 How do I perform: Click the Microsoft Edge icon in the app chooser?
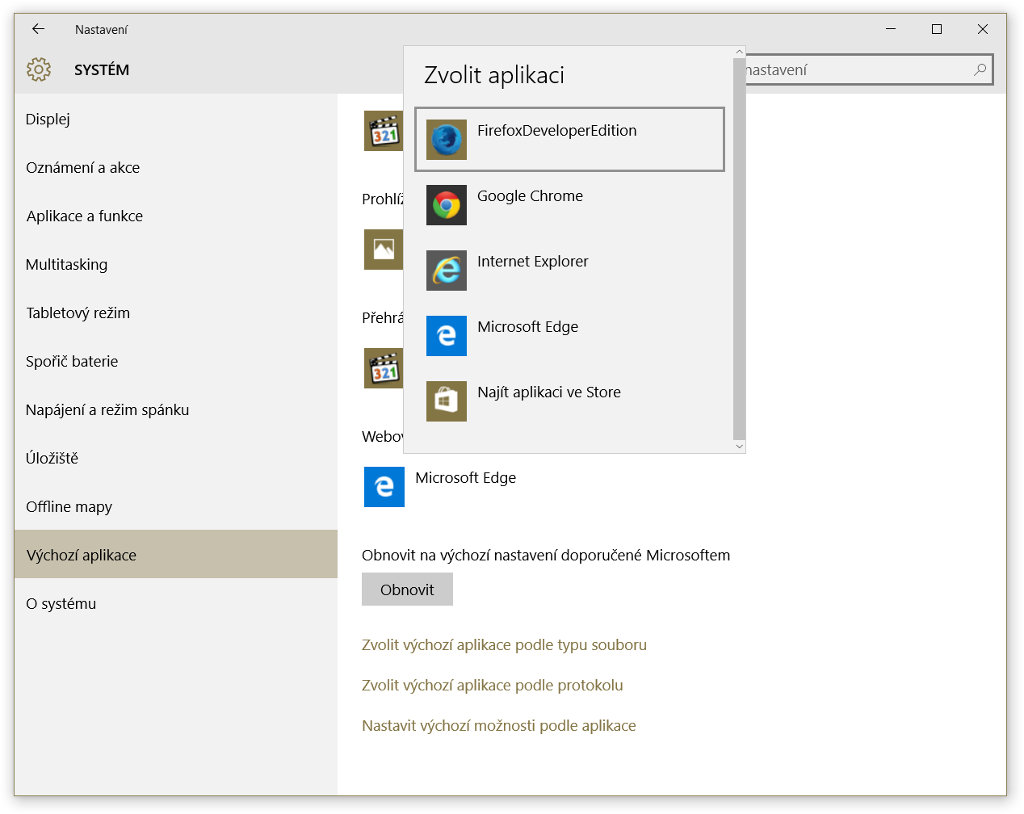tap(446, 336)
